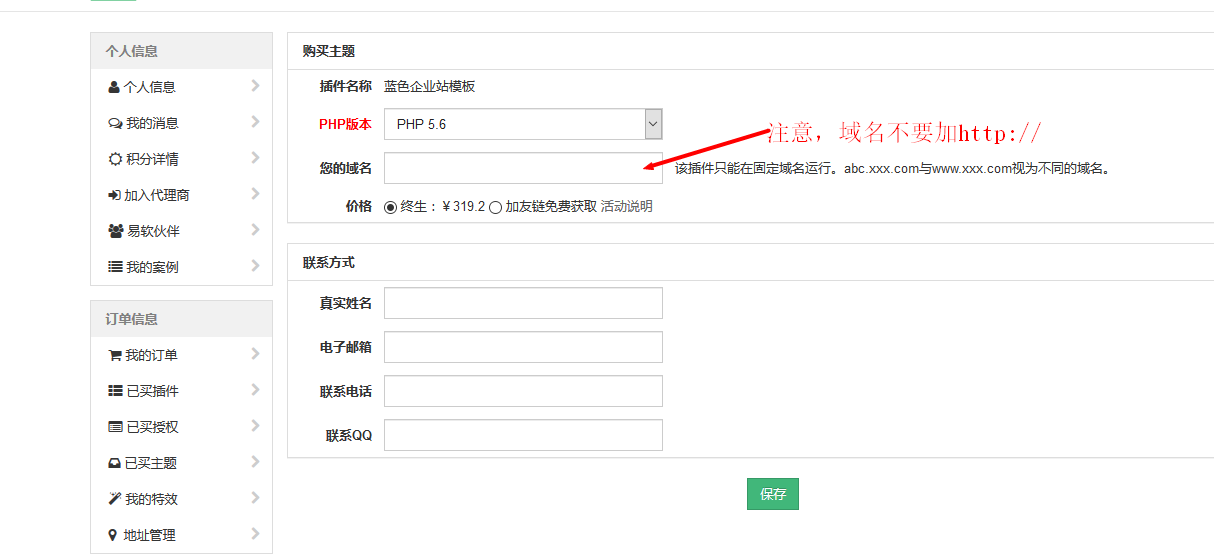Viewport: 1214px width, 556px height.
Task: Click the 购买主题 section heading
Action: click(329, 51)
